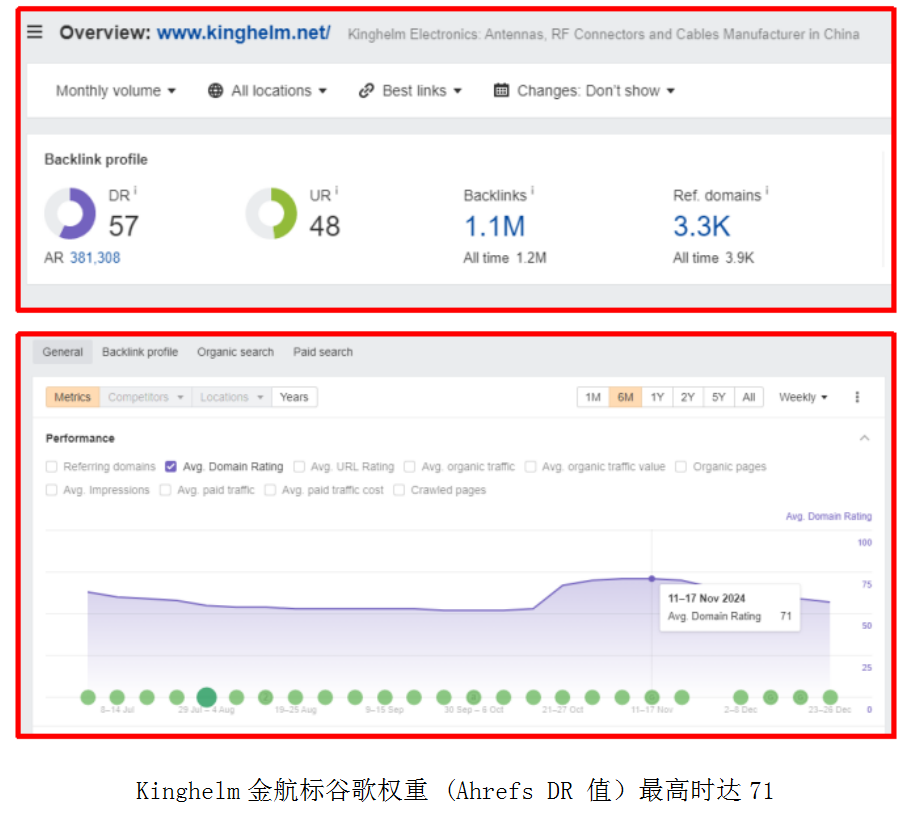Set range to 6M

point(625,397)
